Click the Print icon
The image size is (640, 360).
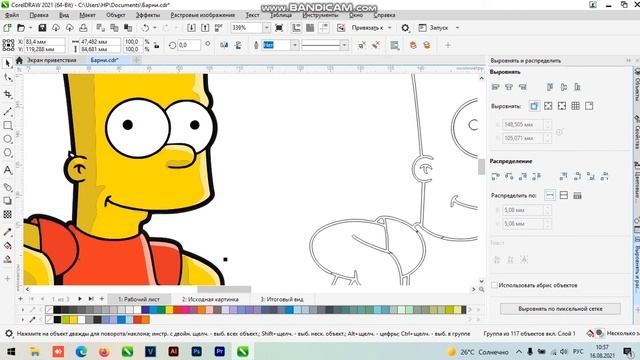(83, 28)
